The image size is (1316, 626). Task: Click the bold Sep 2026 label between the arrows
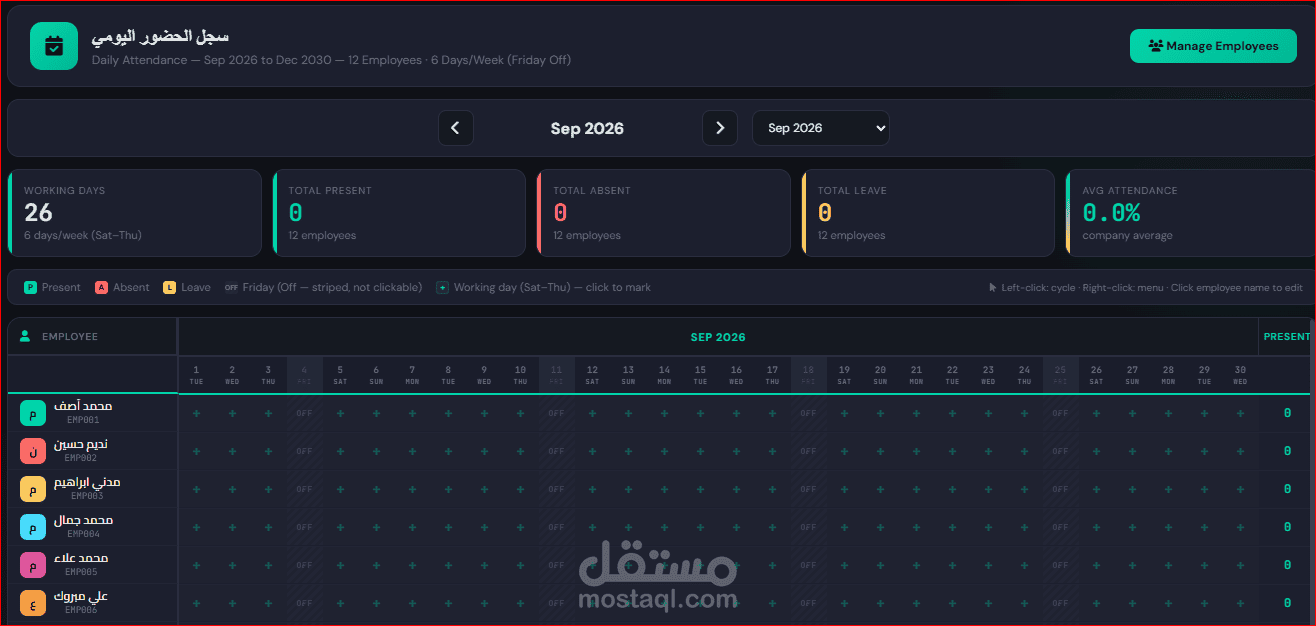[x=587, y=128]
